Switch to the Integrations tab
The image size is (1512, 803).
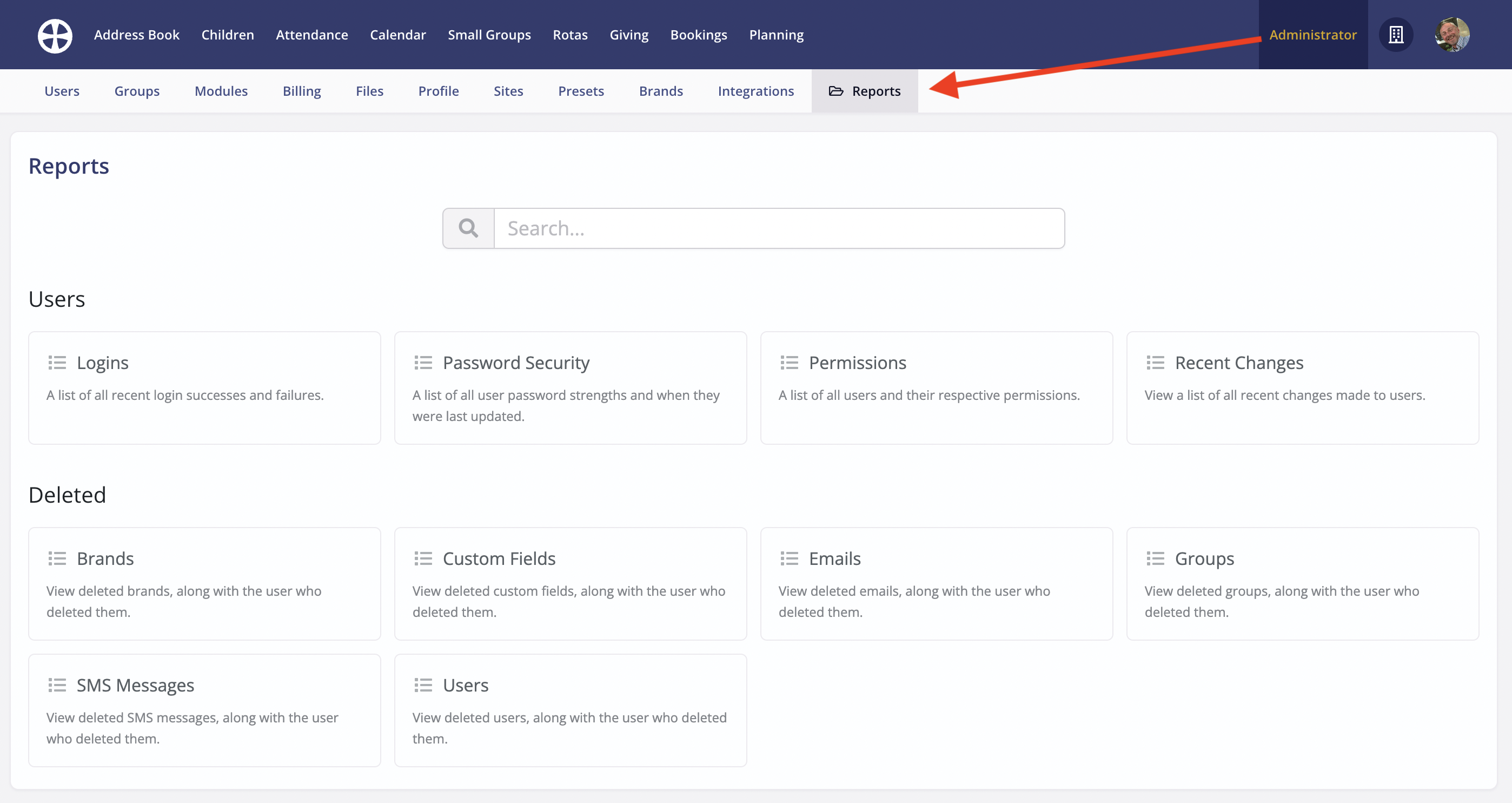[755, 91]
